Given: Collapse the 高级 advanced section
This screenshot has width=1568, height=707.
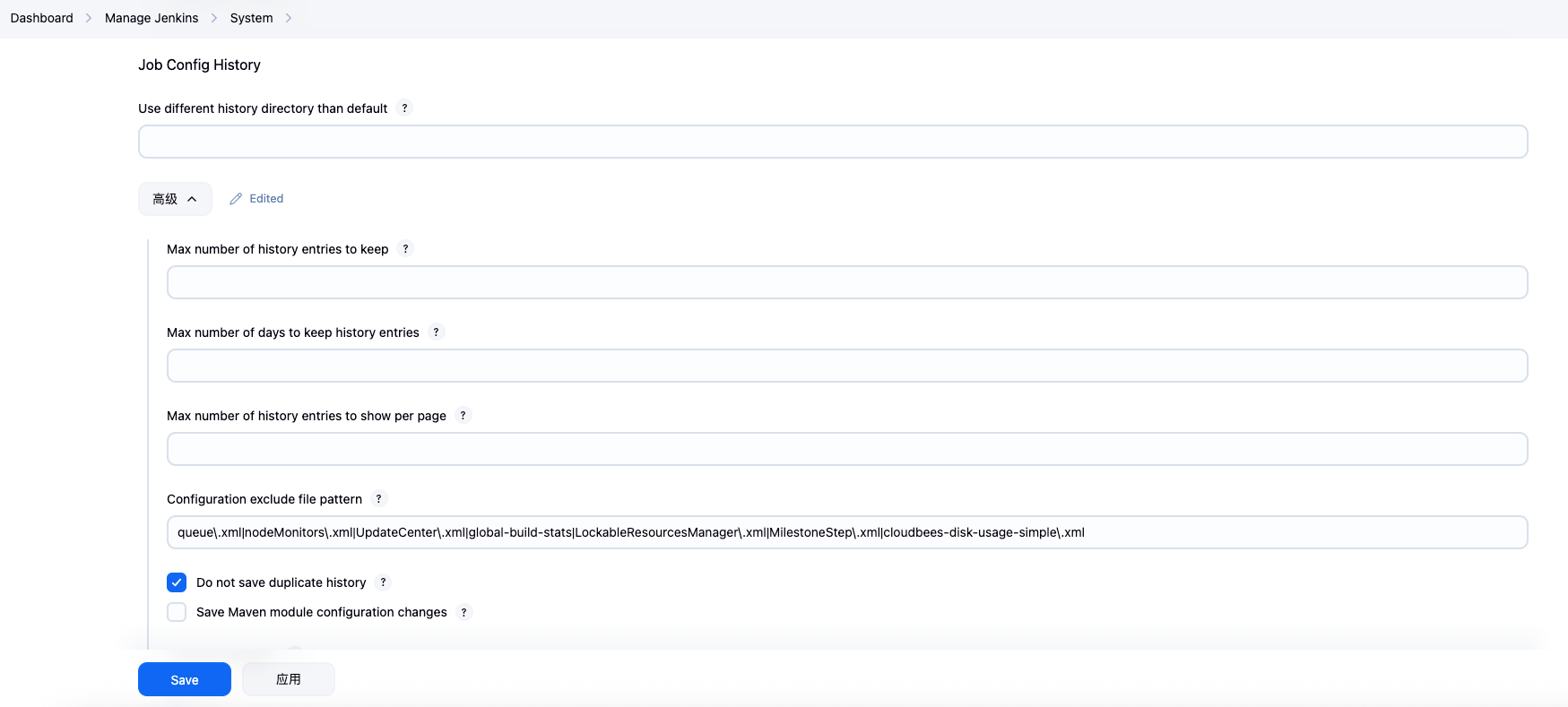Looking at the screenshot, I should tap(175, 199).
